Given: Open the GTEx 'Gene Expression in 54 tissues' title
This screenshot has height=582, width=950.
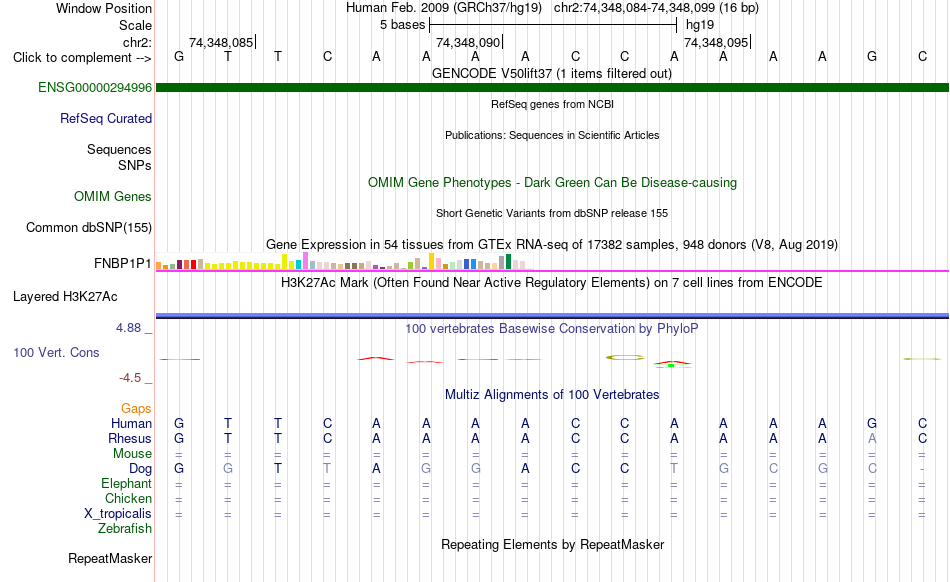Looking at the screenshot, I should coord(552,245).
